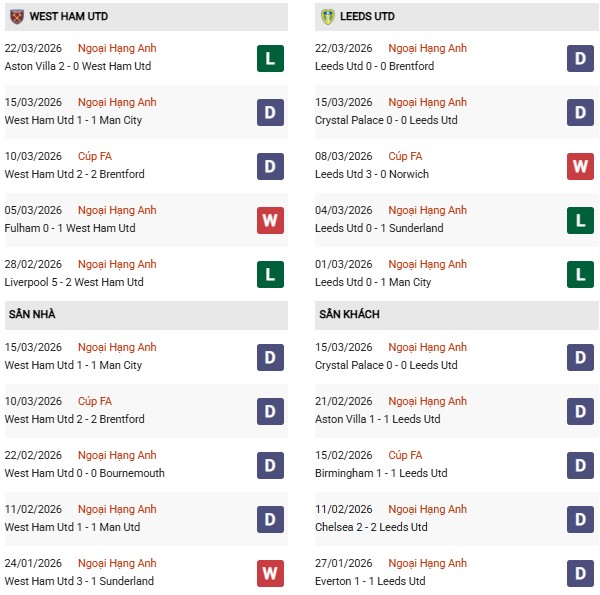Click the Sân Khách section header
Image resolution: width=600 pixels, height=595 pixels.
tap(349, 314)
